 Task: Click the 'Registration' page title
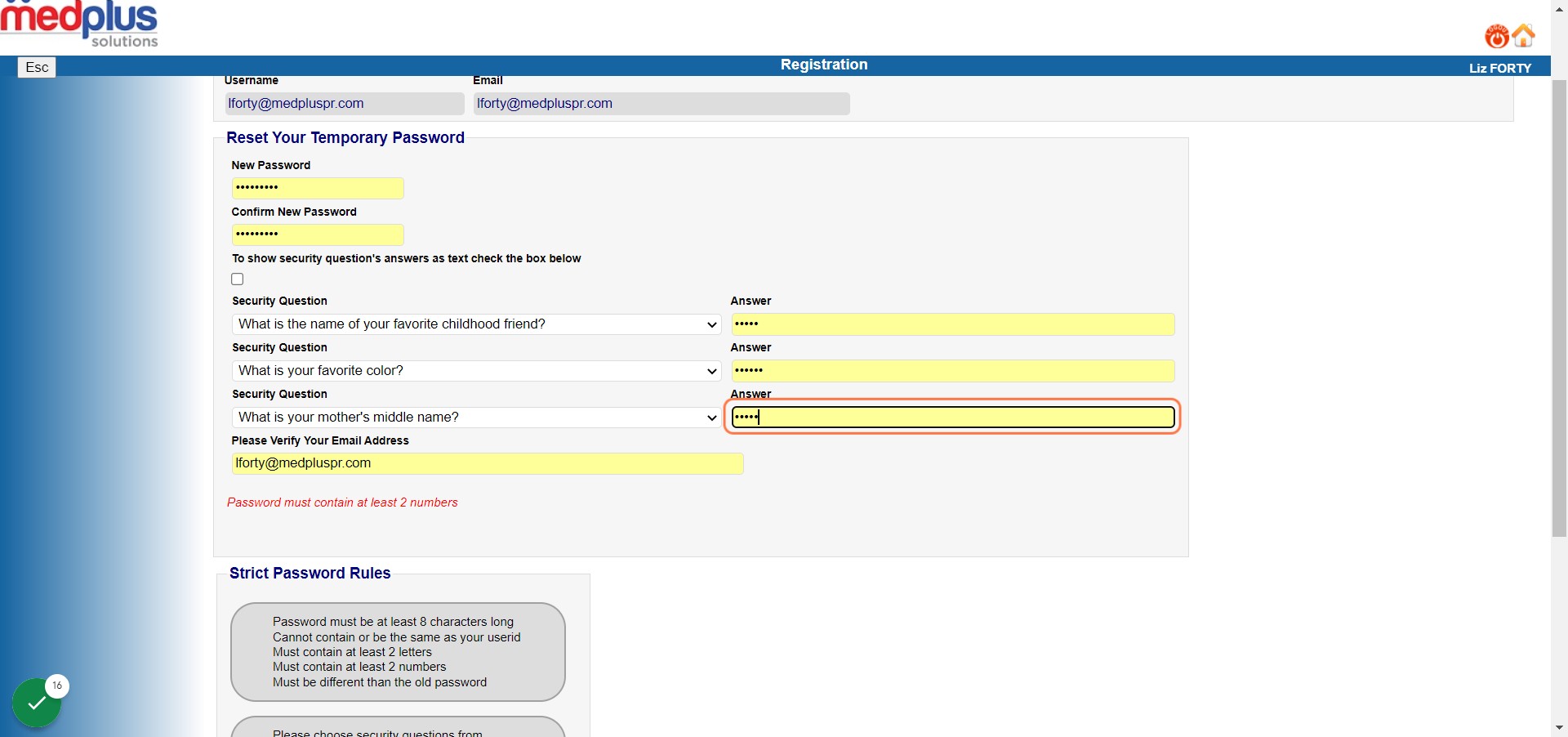[x=824, y=65]
